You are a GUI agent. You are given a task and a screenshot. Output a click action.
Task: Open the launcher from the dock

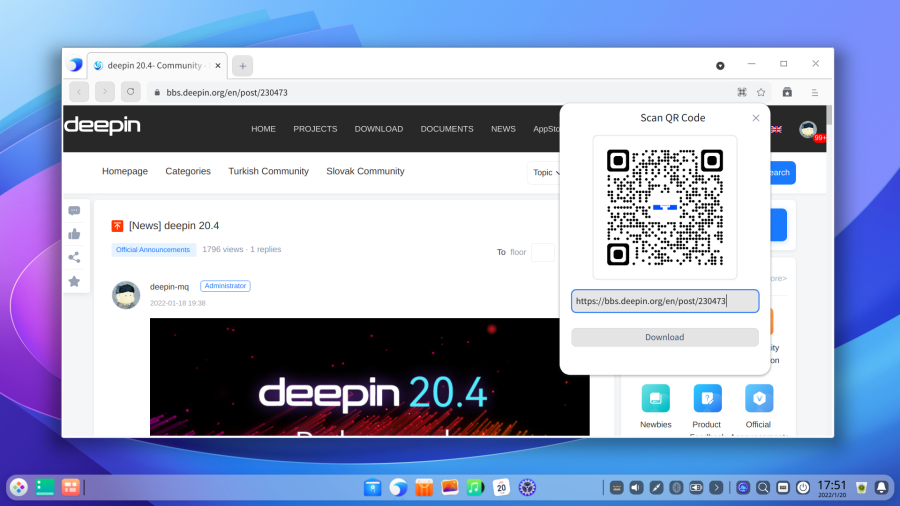(19, 487)
